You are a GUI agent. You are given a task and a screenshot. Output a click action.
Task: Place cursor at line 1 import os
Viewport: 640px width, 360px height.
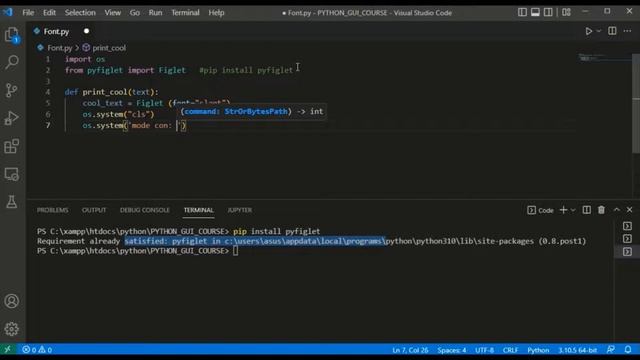pos(85,59)
